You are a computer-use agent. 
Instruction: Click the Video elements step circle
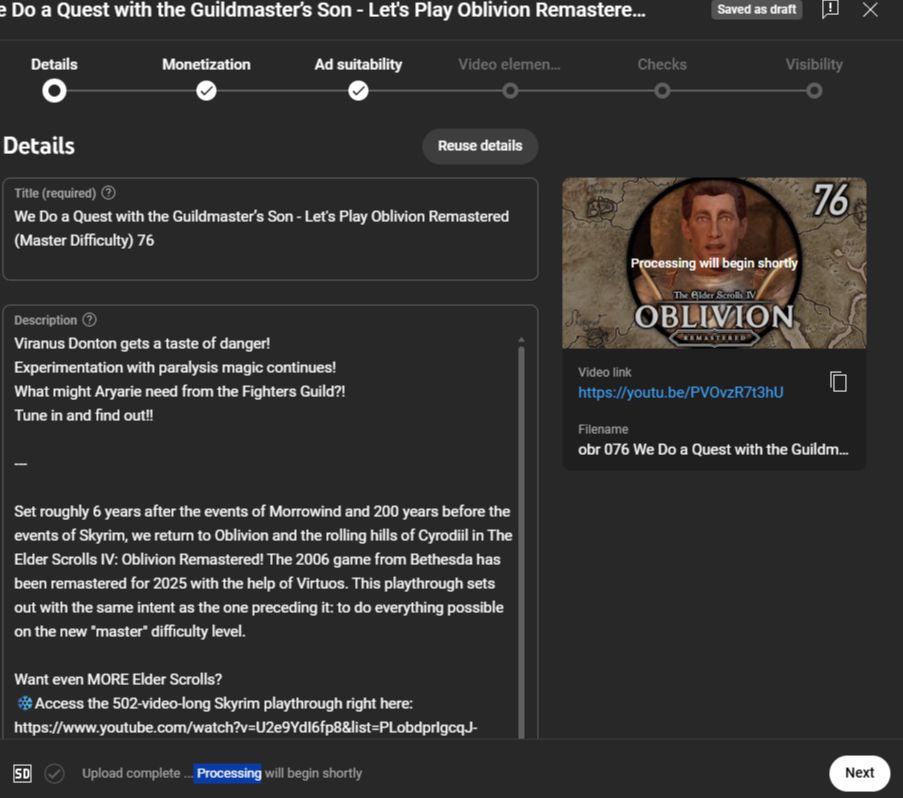[510, 91]
